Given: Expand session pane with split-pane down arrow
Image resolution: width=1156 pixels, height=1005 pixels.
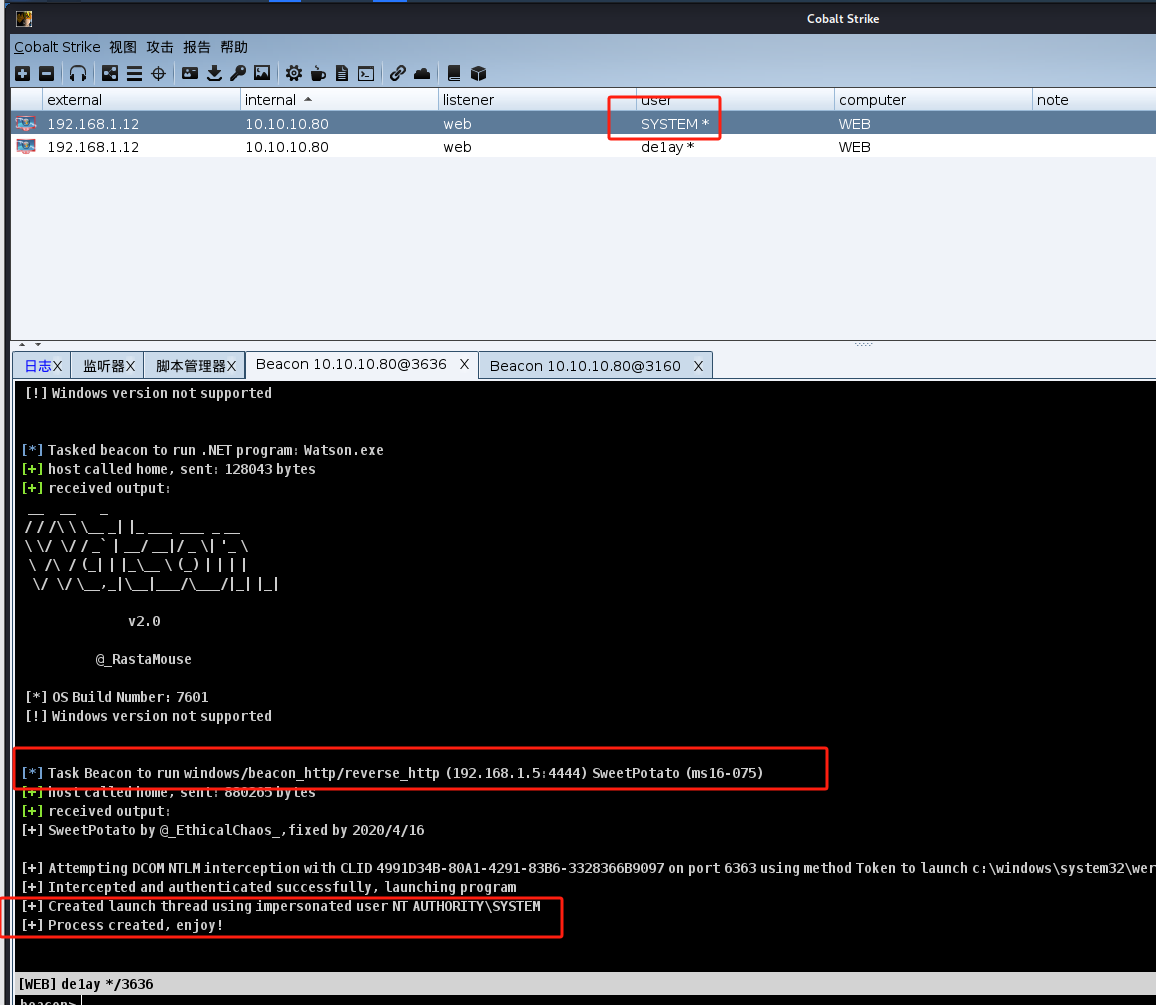Looking at the screenshot, I should [38, 344].
